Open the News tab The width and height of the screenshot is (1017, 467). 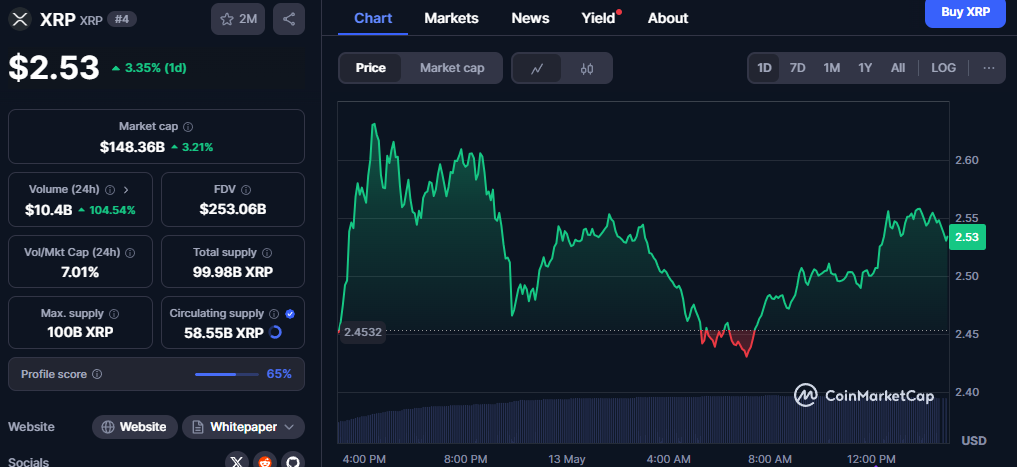coord(530,18)
